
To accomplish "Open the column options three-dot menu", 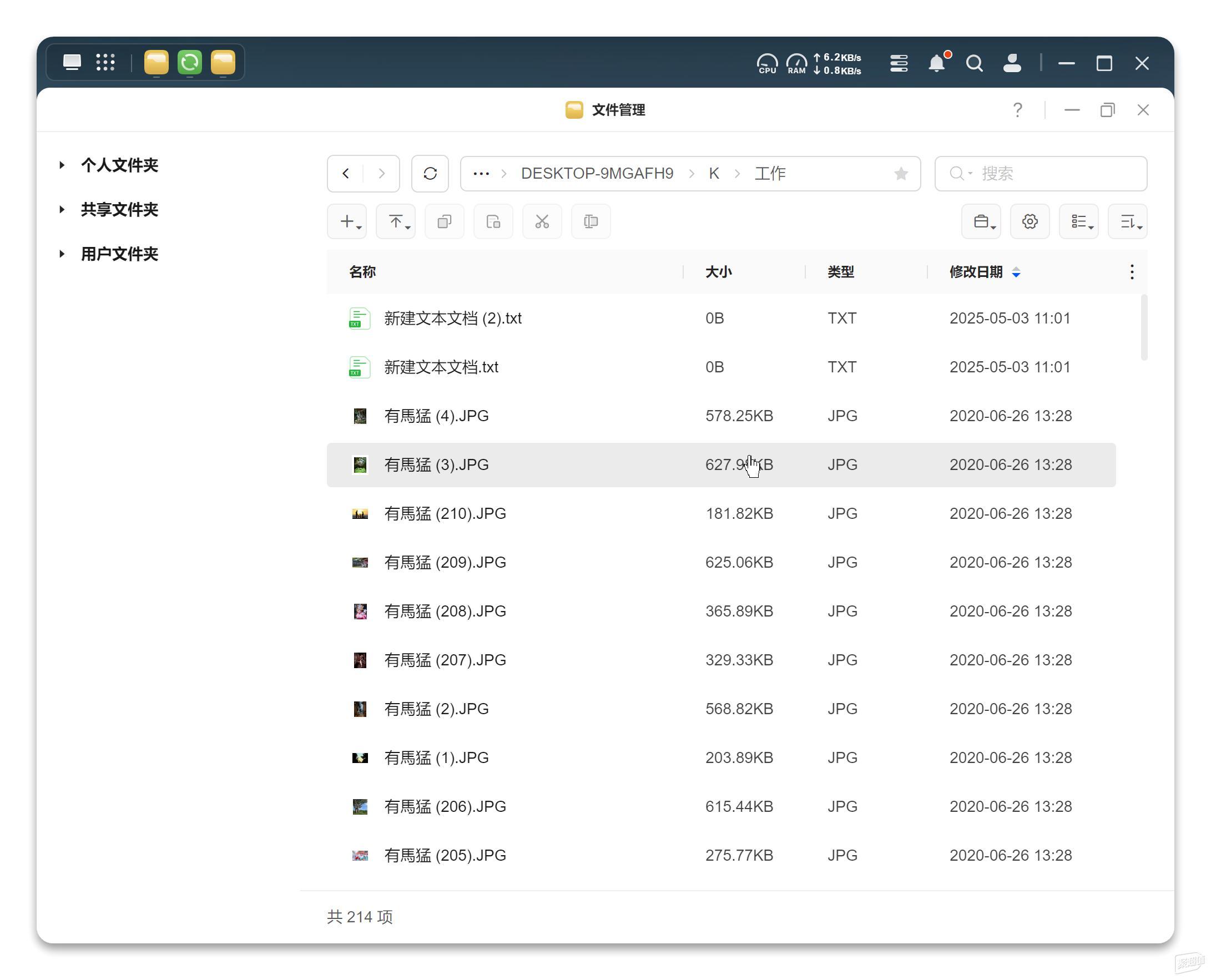I will coord(1132,272).
